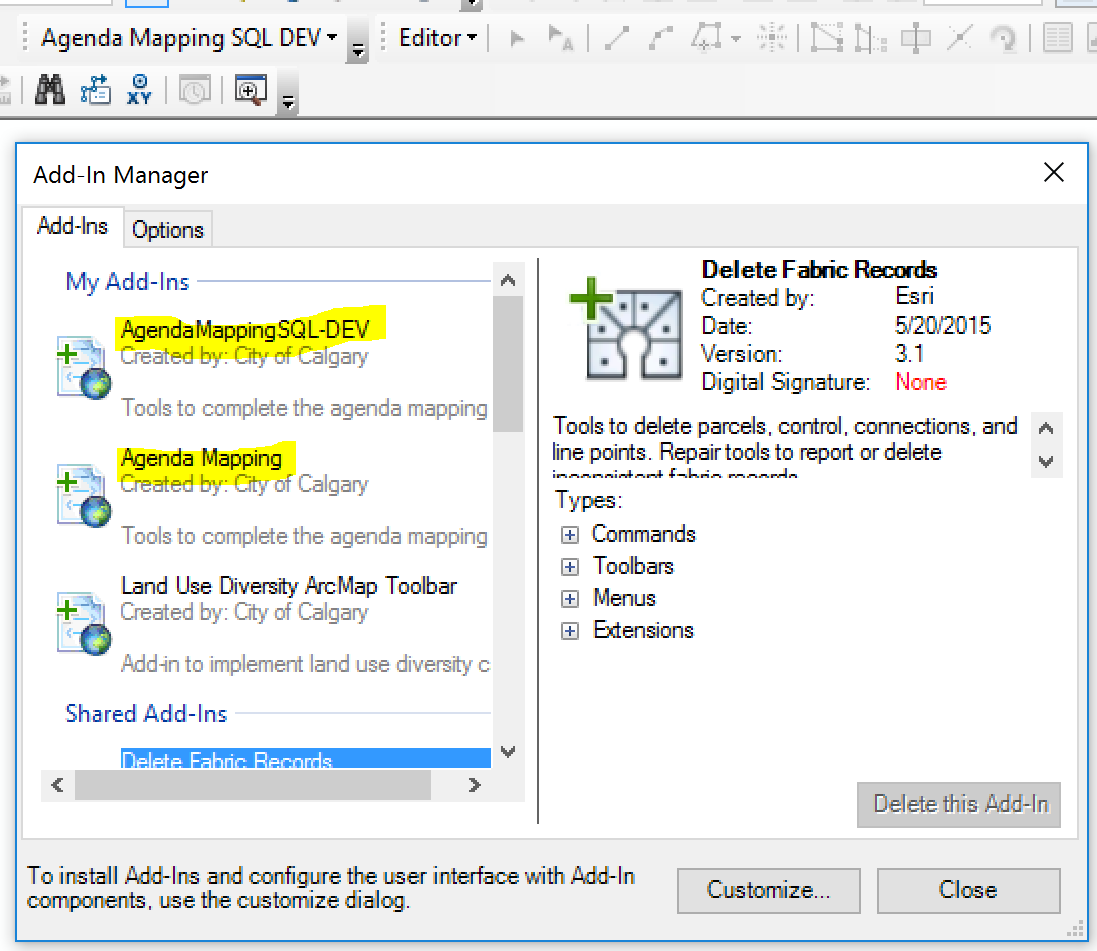
Task: Click description box scroll down arrow
Action: pos(1046,462)
